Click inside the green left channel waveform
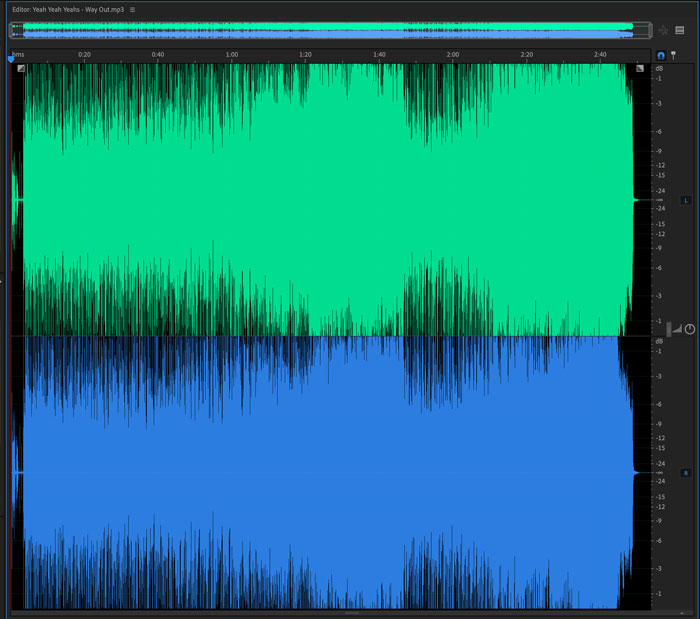 (330, 200)
